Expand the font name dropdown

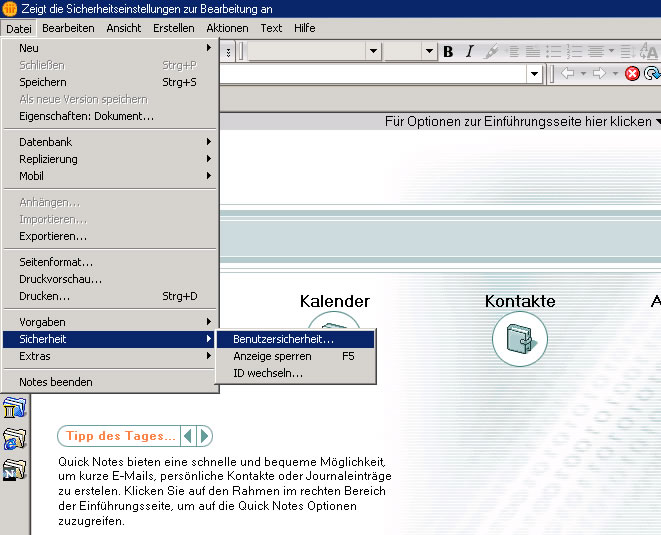[373, 52]
